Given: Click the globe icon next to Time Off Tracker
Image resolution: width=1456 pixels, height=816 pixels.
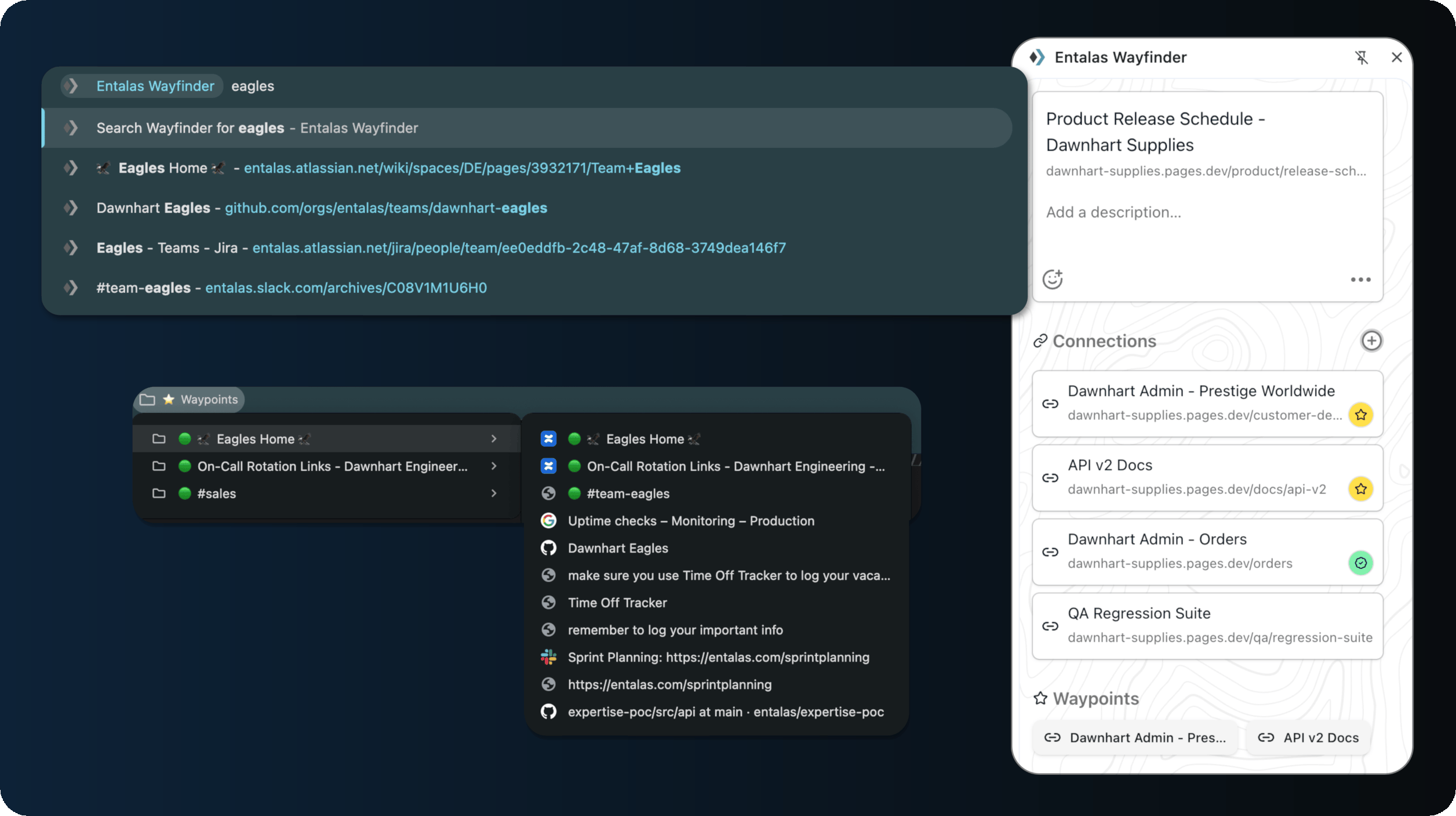Looking at the screenshot, I should point(548,603).
